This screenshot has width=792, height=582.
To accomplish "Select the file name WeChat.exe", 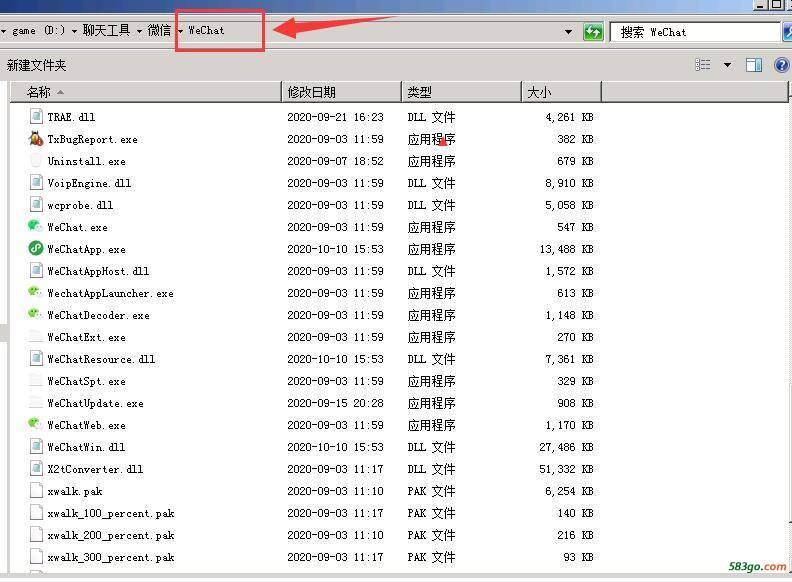I will [x=77, y=227].
